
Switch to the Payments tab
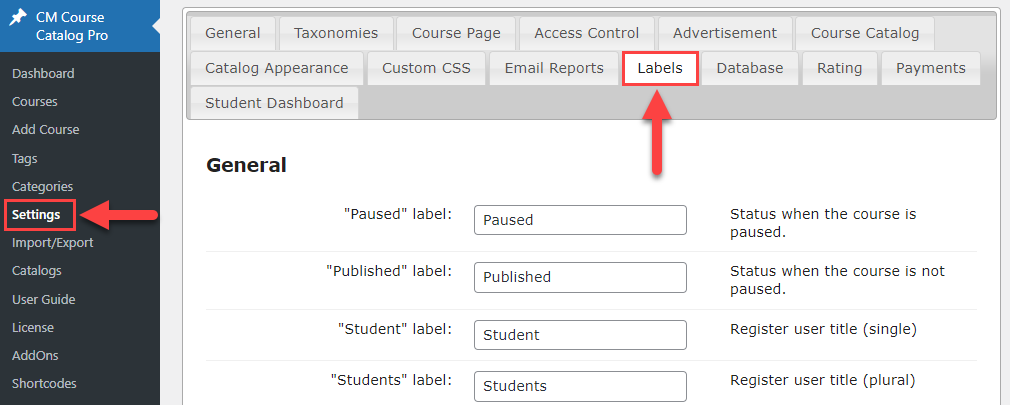pos(931,68)
